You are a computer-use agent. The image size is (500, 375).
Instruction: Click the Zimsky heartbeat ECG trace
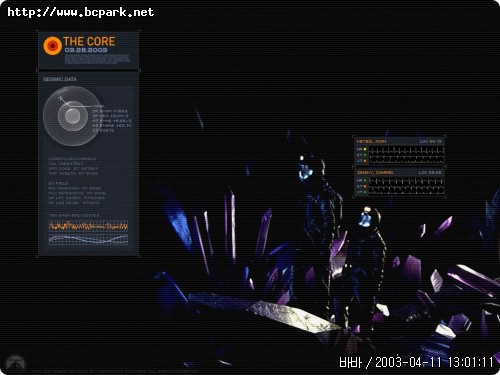click(x=406, y=186)
